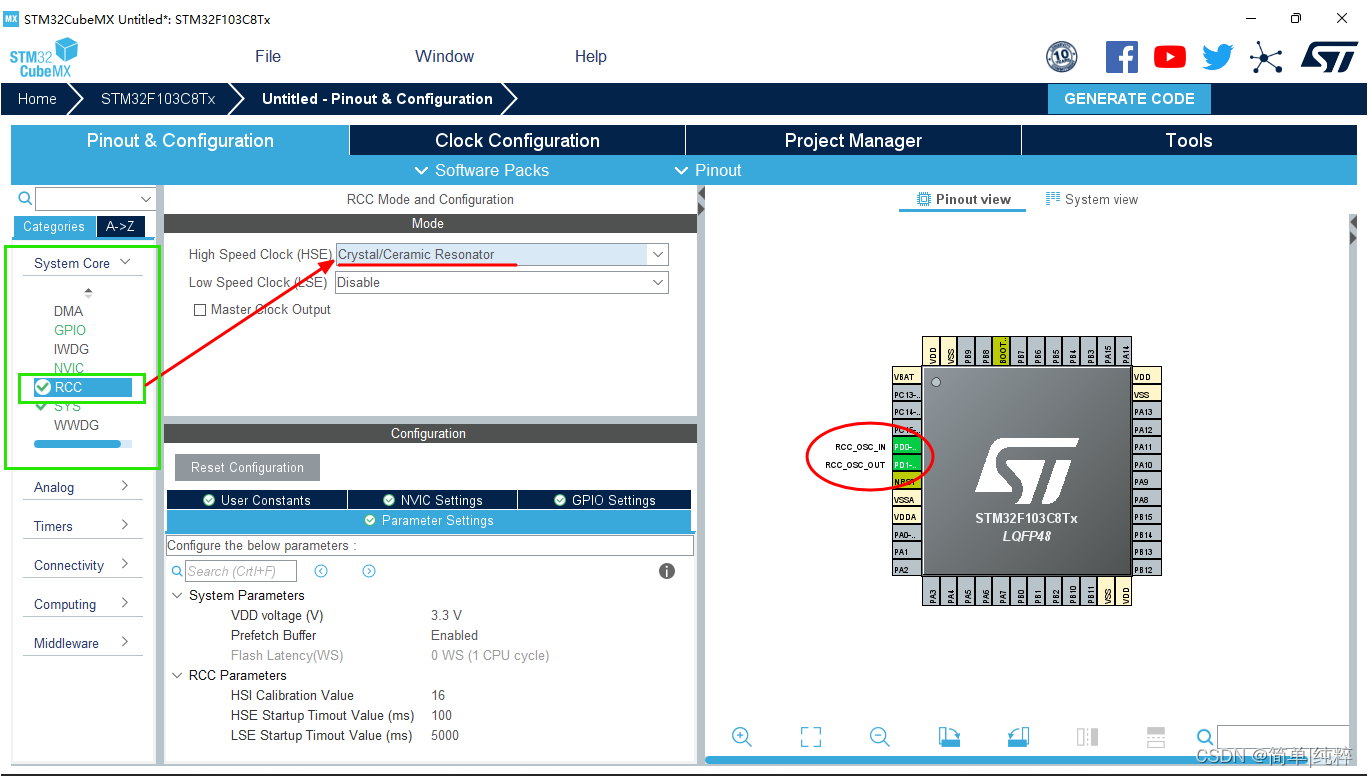Click the Reset Configuration button
Screen dimensions: 1368x777
click(247, 467)
